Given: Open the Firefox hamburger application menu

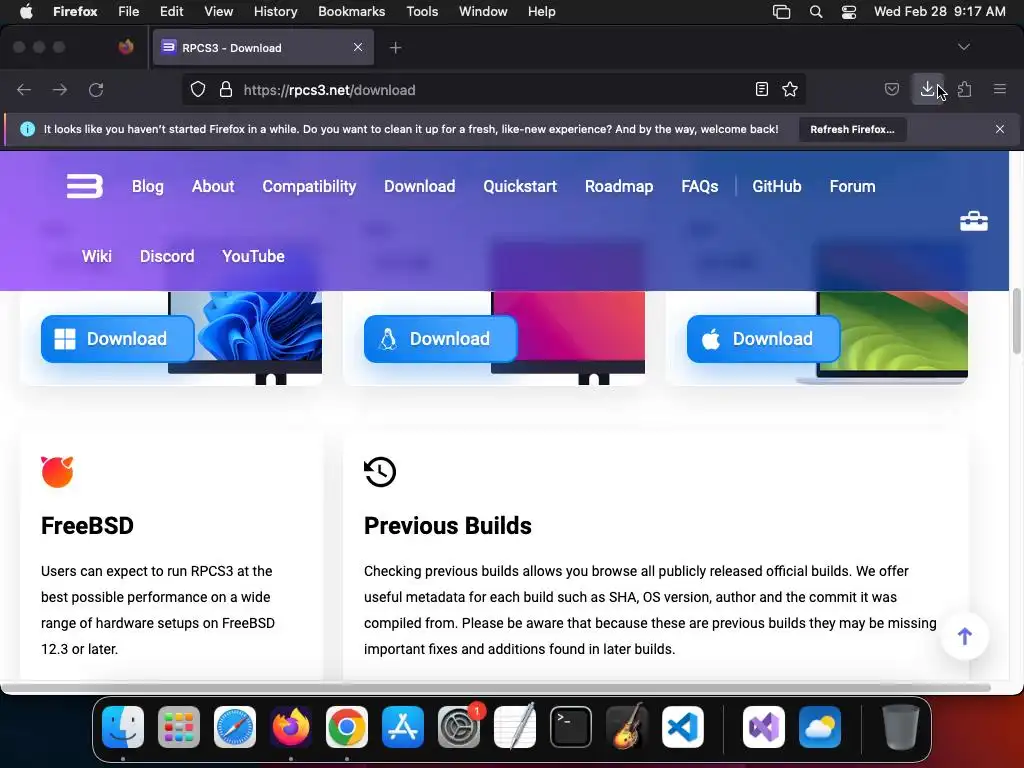Looking at the screenshot, I should (x=1000, y=89).
